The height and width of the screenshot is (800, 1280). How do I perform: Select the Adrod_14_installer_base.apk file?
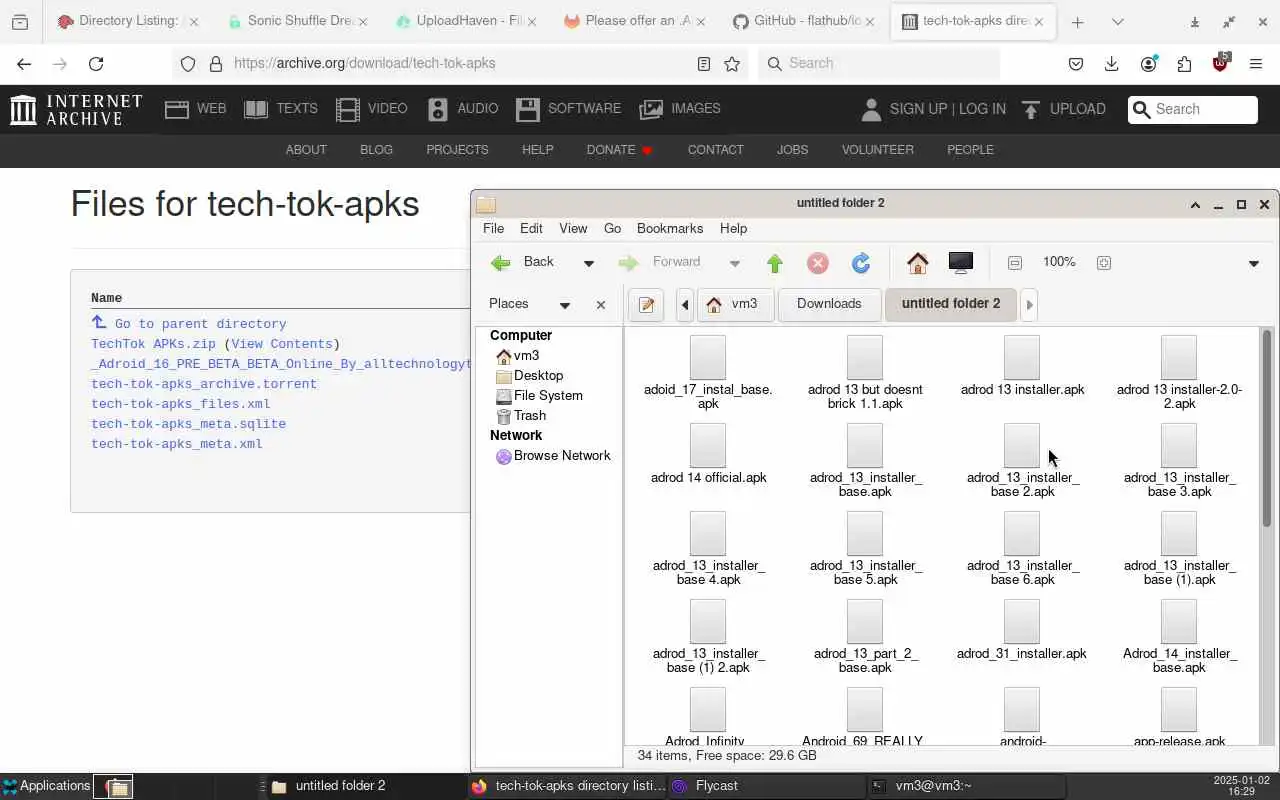click(1179, 637)
